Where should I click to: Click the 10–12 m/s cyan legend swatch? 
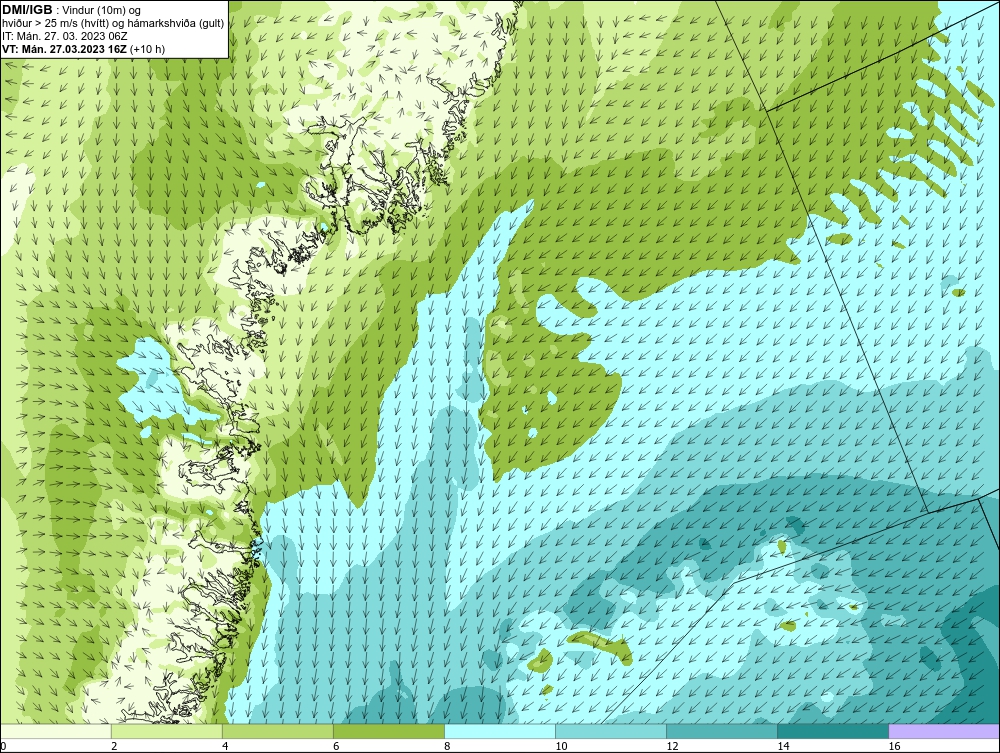[x=610, y=731]
